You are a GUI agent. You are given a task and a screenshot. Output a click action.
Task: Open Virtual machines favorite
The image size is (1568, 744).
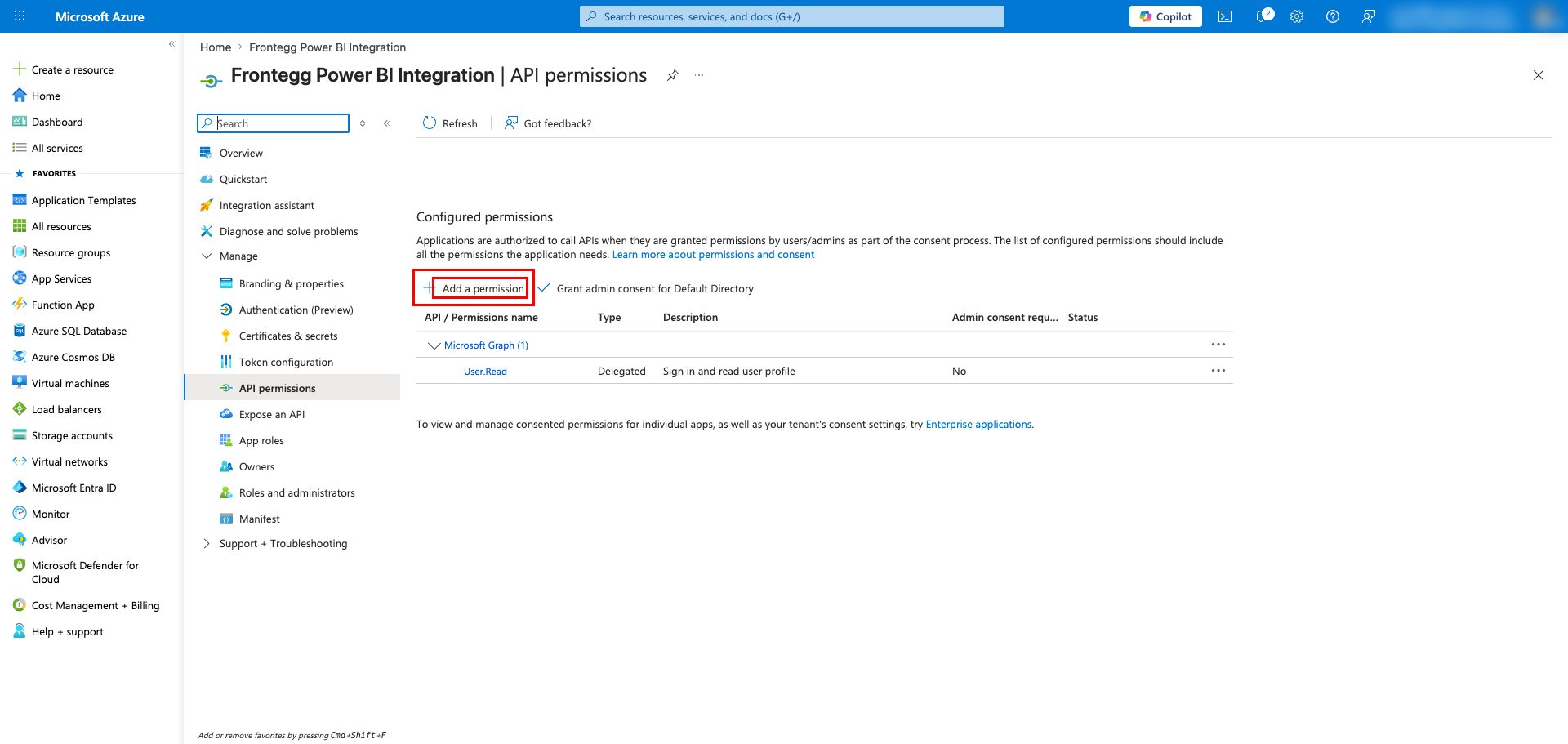[x=70, y=383]
